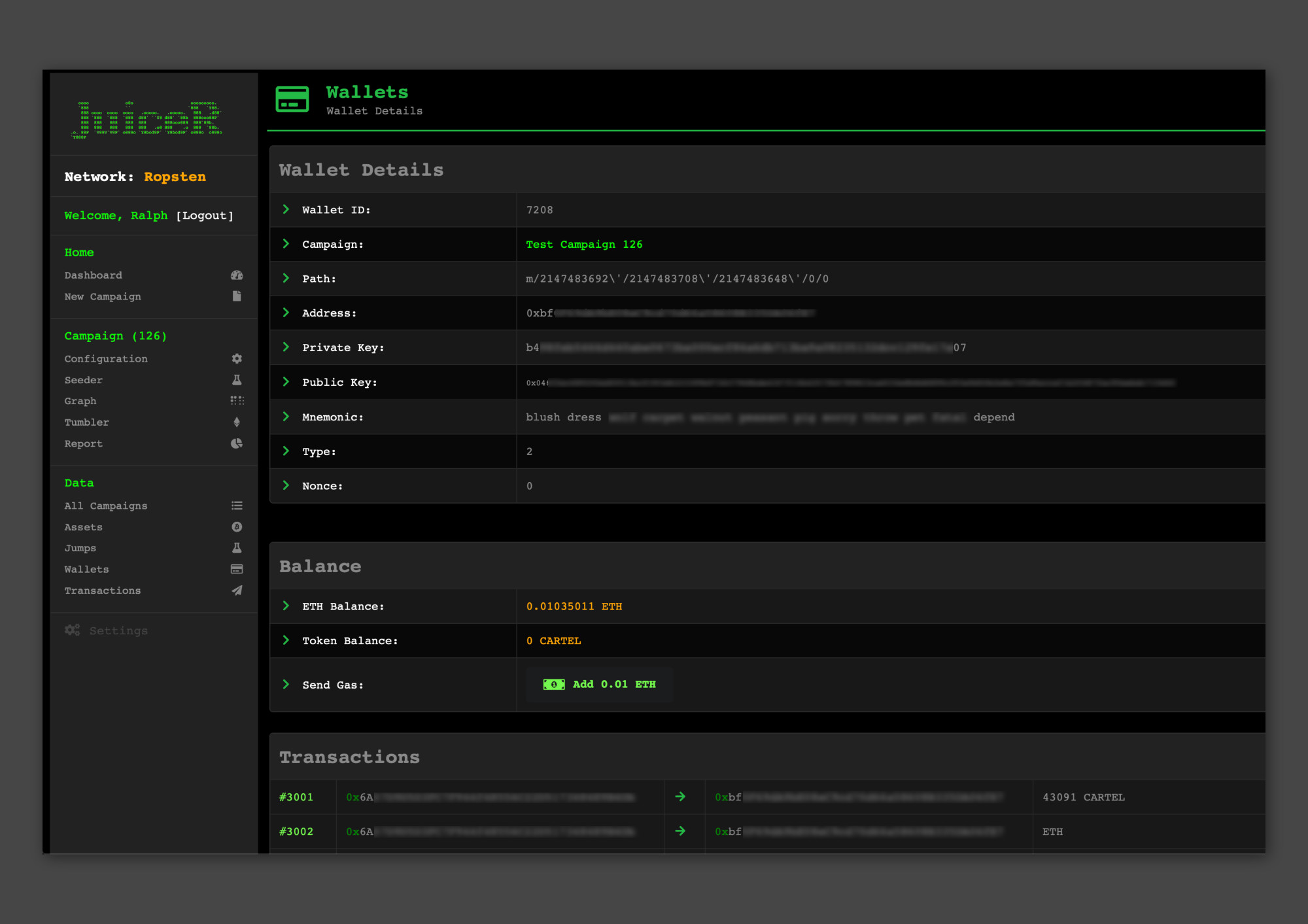Click the ASCII art logo
The height and width of the screenshot is (924, 1308).
click(x=147, y=120)
